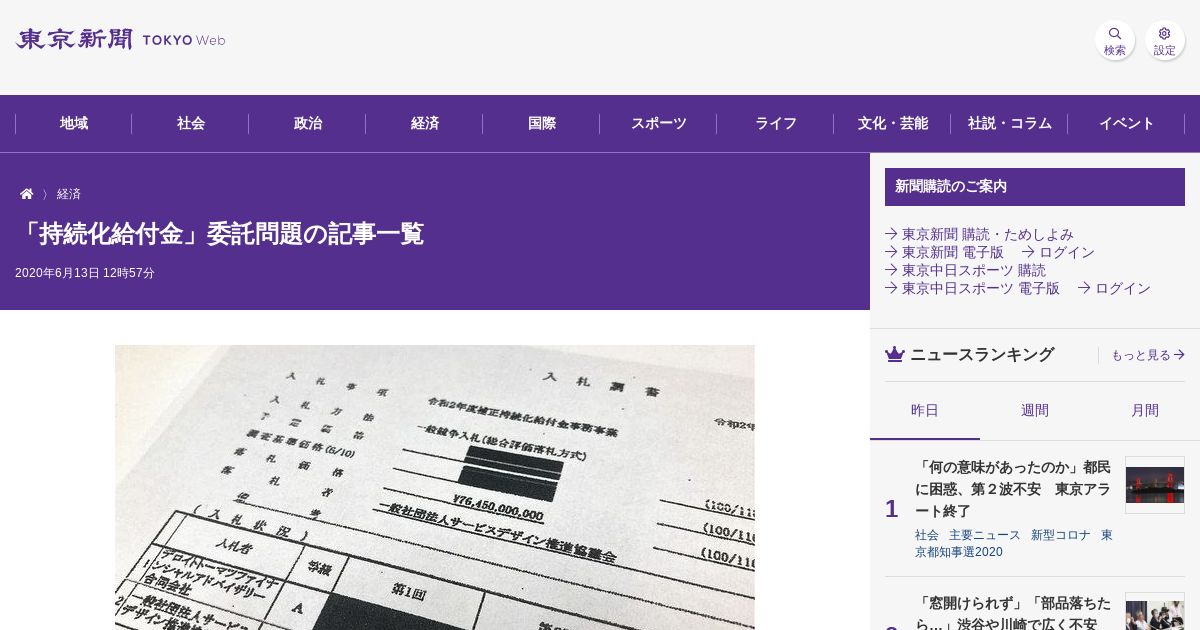
Task: Open the 経済 navigation menu
Action: tap(425, 123)
